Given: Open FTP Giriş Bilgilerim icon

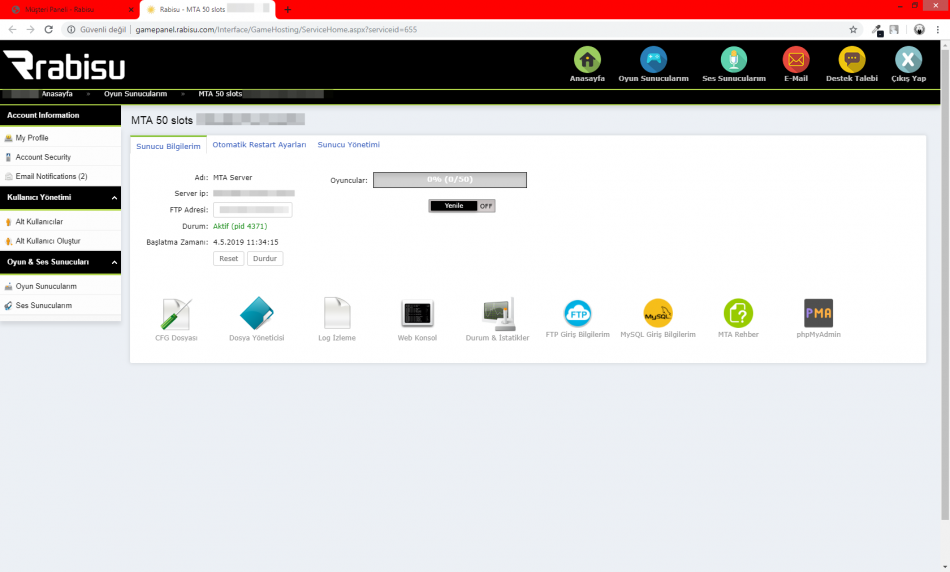Looking at the screenshot, I should [x=577, y=313].
